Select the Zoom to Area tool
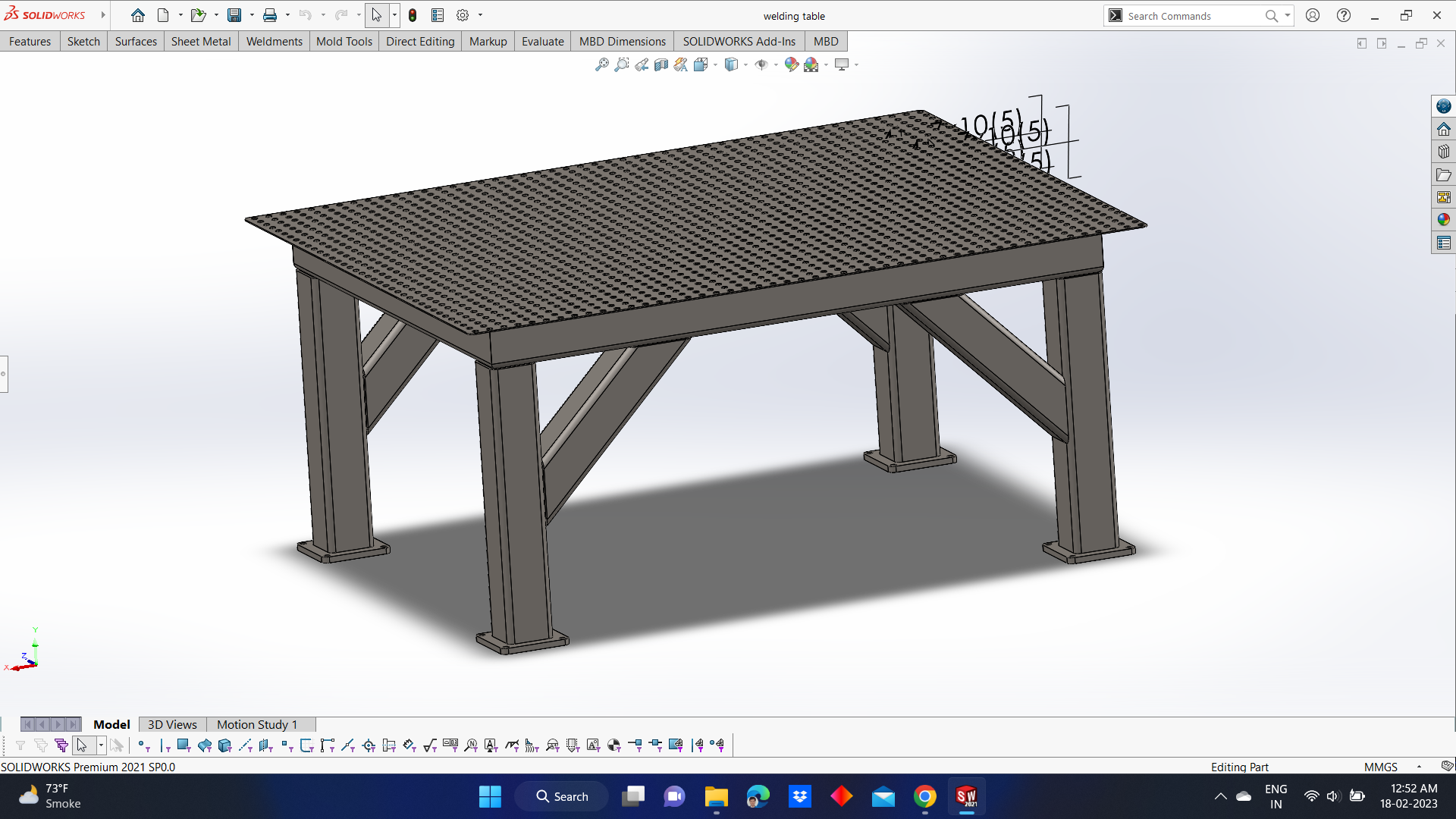 [621, 64]
